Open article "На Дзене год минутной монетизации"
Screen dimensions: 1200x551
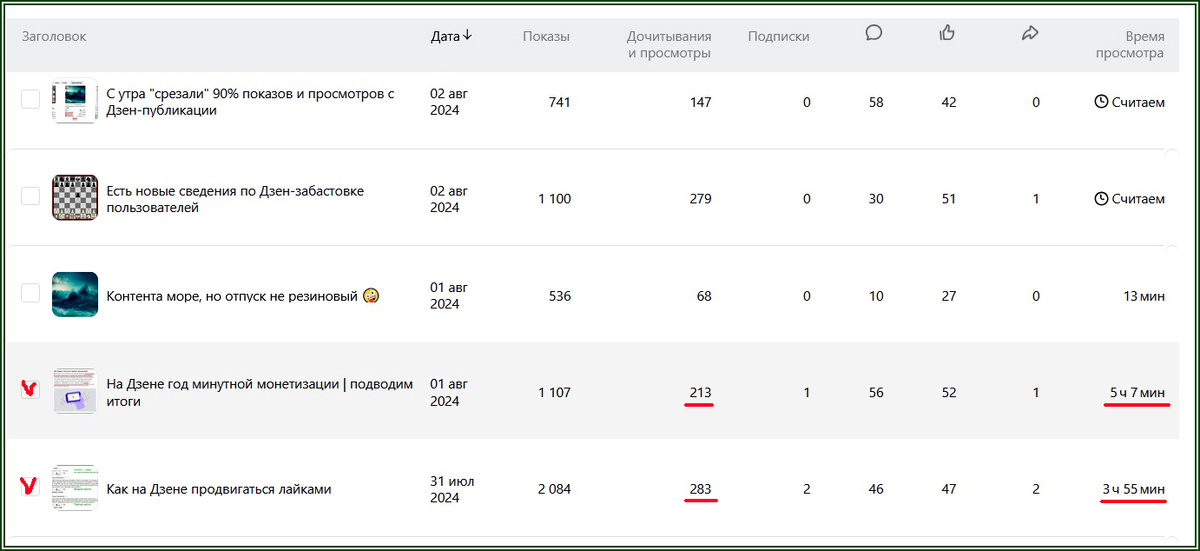click(259, 392)
